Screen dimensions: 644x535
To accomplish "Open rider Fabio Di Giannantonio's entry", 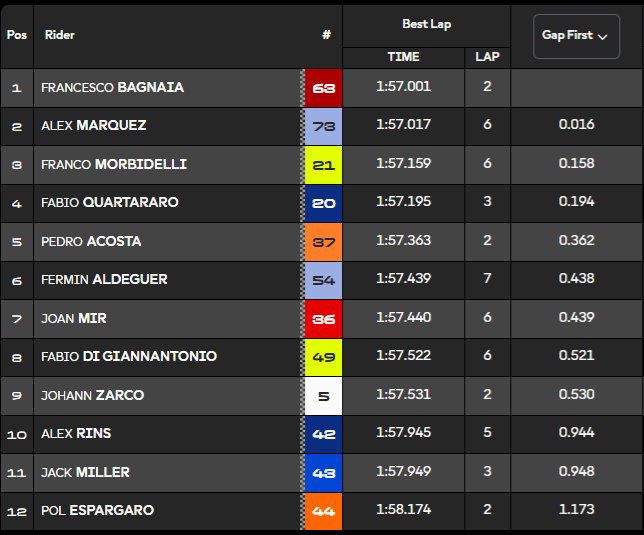I will 128,357.
